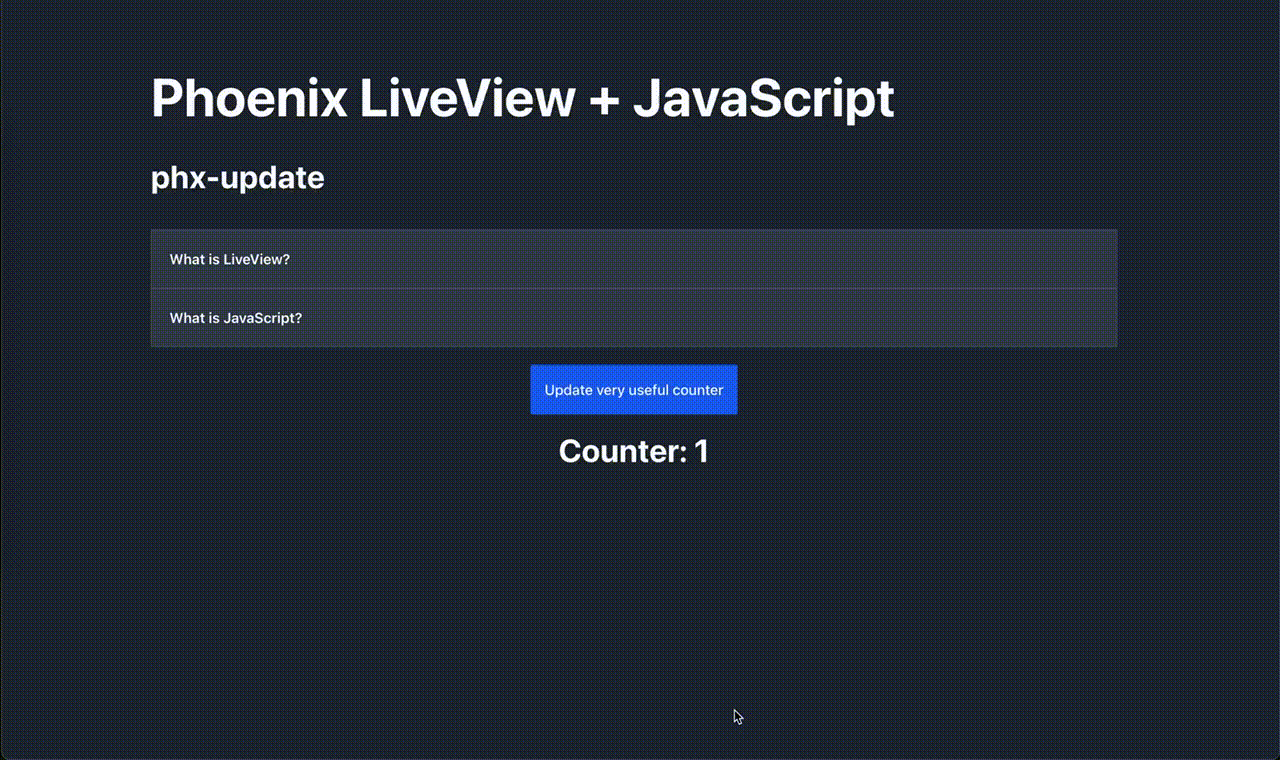Image resolution: width=1280 pixels, height=760 pixels.
Task: Click the "Update very useful counter" button
Action: pos(633,390)
